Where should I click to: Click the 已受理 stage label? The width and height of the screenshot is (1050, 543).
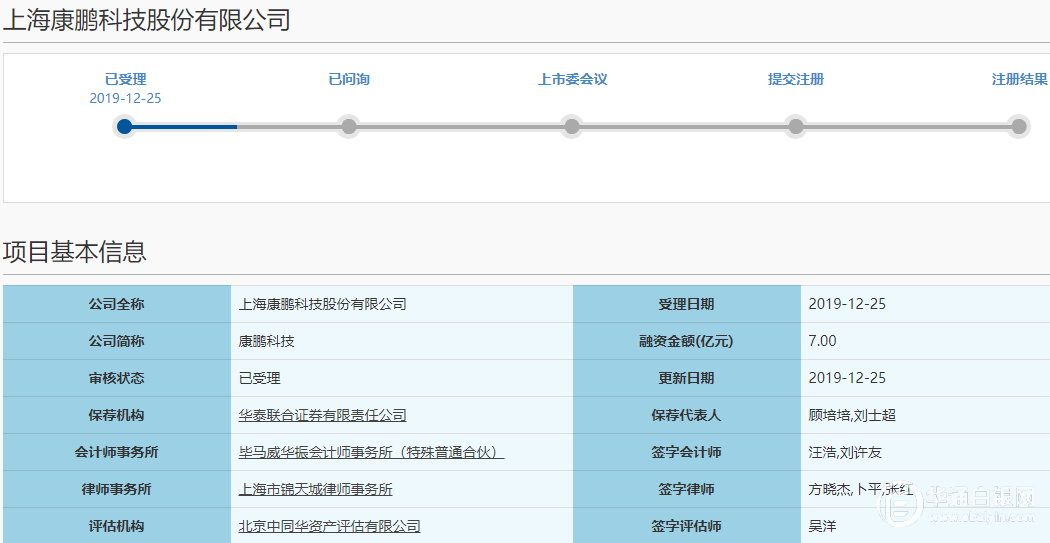click(x=125, y=79)
